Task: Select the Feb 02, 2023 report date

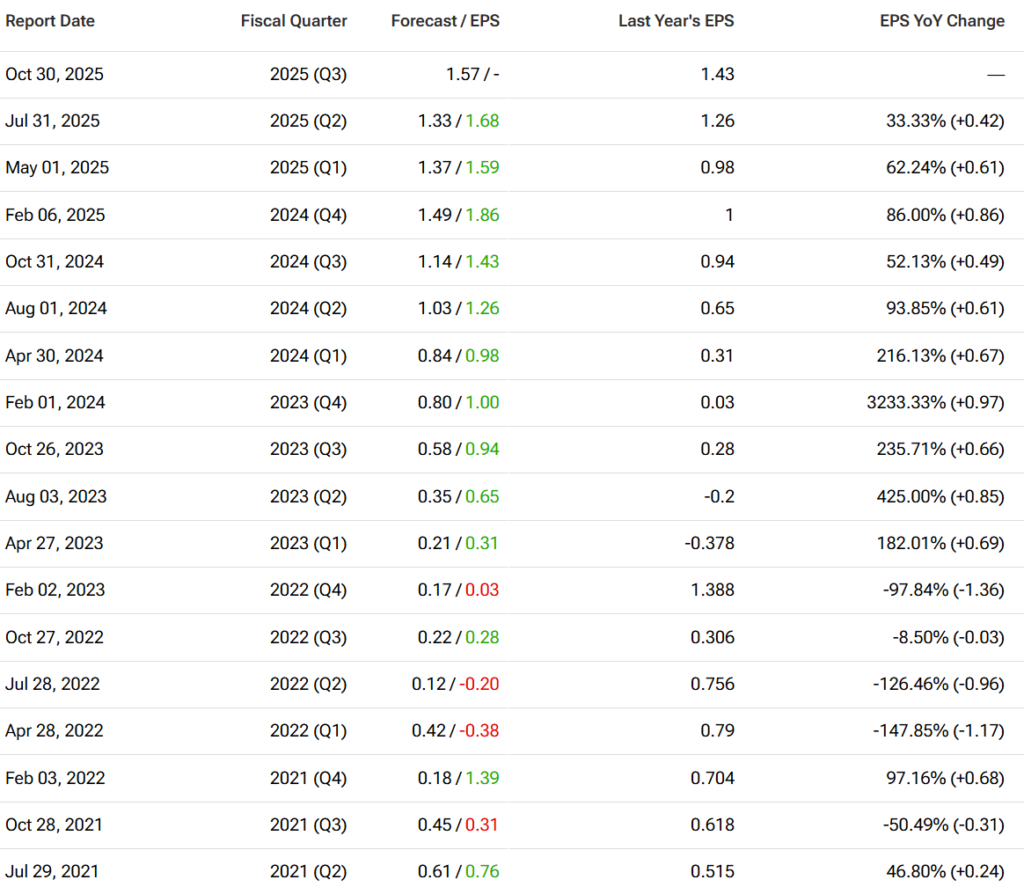Action: point(55,590)
